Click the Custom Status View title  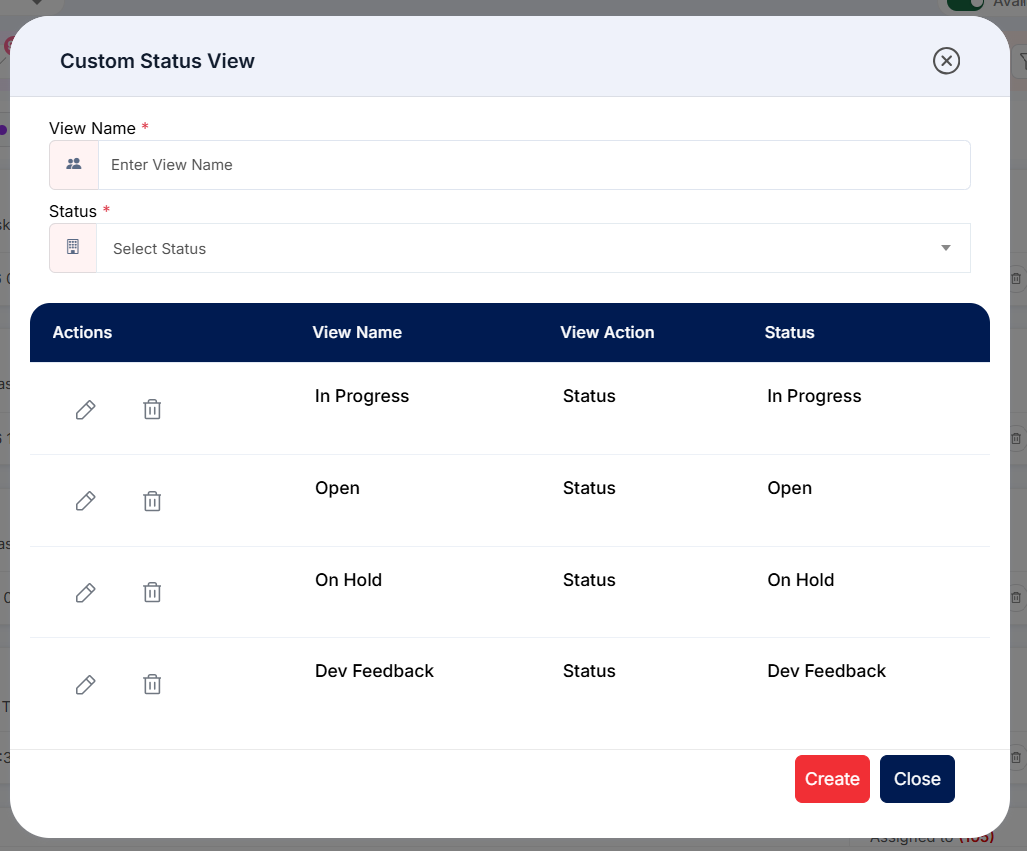157,61
